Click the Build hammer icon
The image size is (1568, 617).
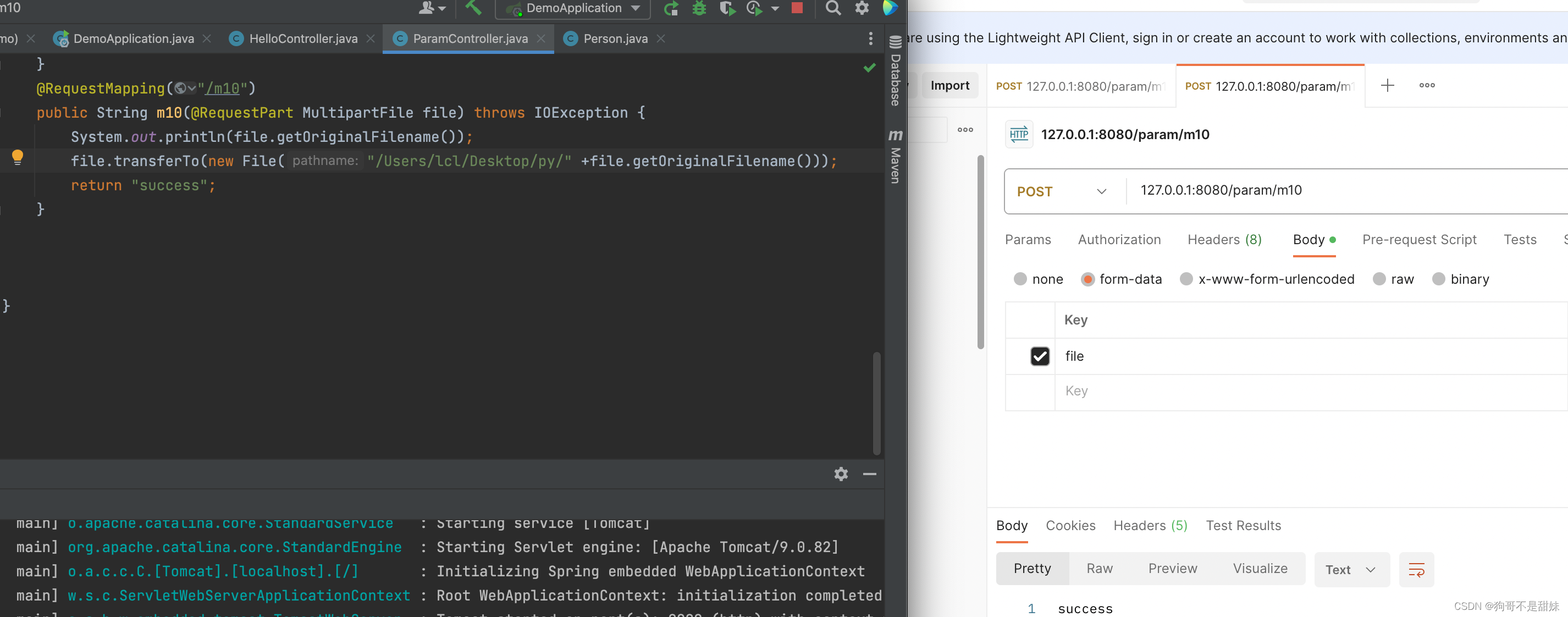point(473,8)
